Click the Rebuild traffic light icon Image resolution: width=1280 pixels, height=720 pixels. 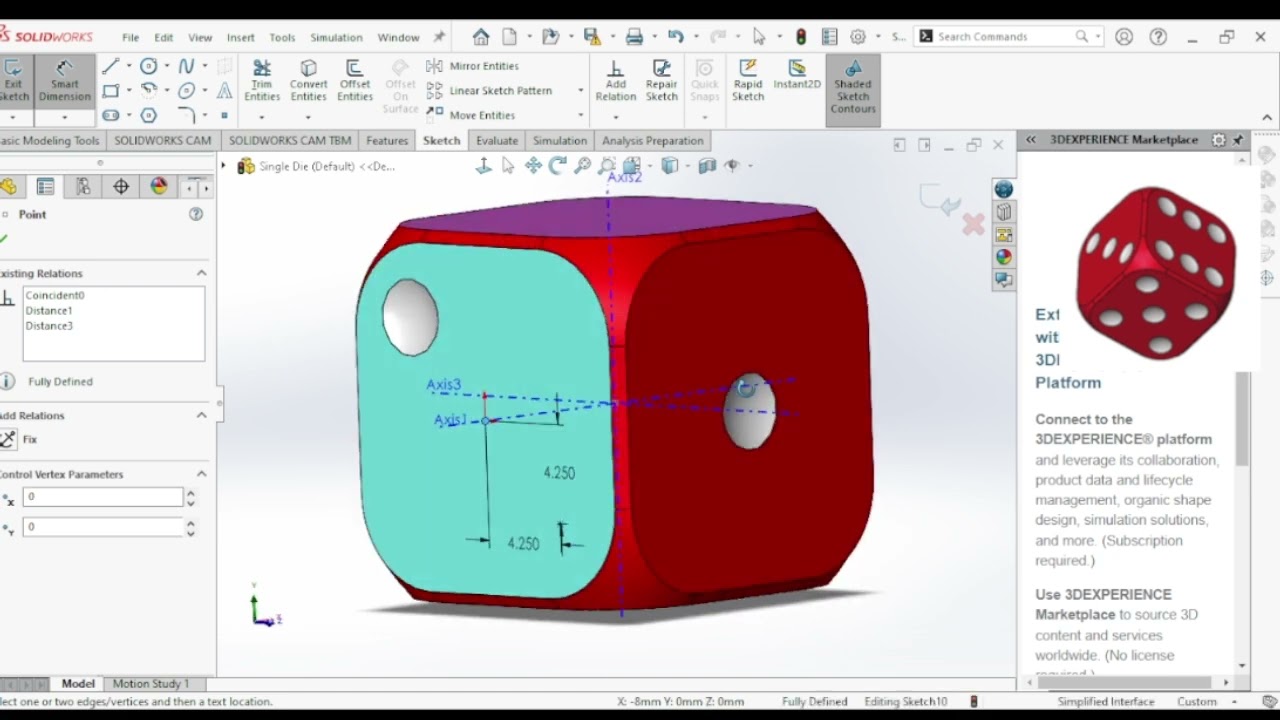tap(801, 37)
